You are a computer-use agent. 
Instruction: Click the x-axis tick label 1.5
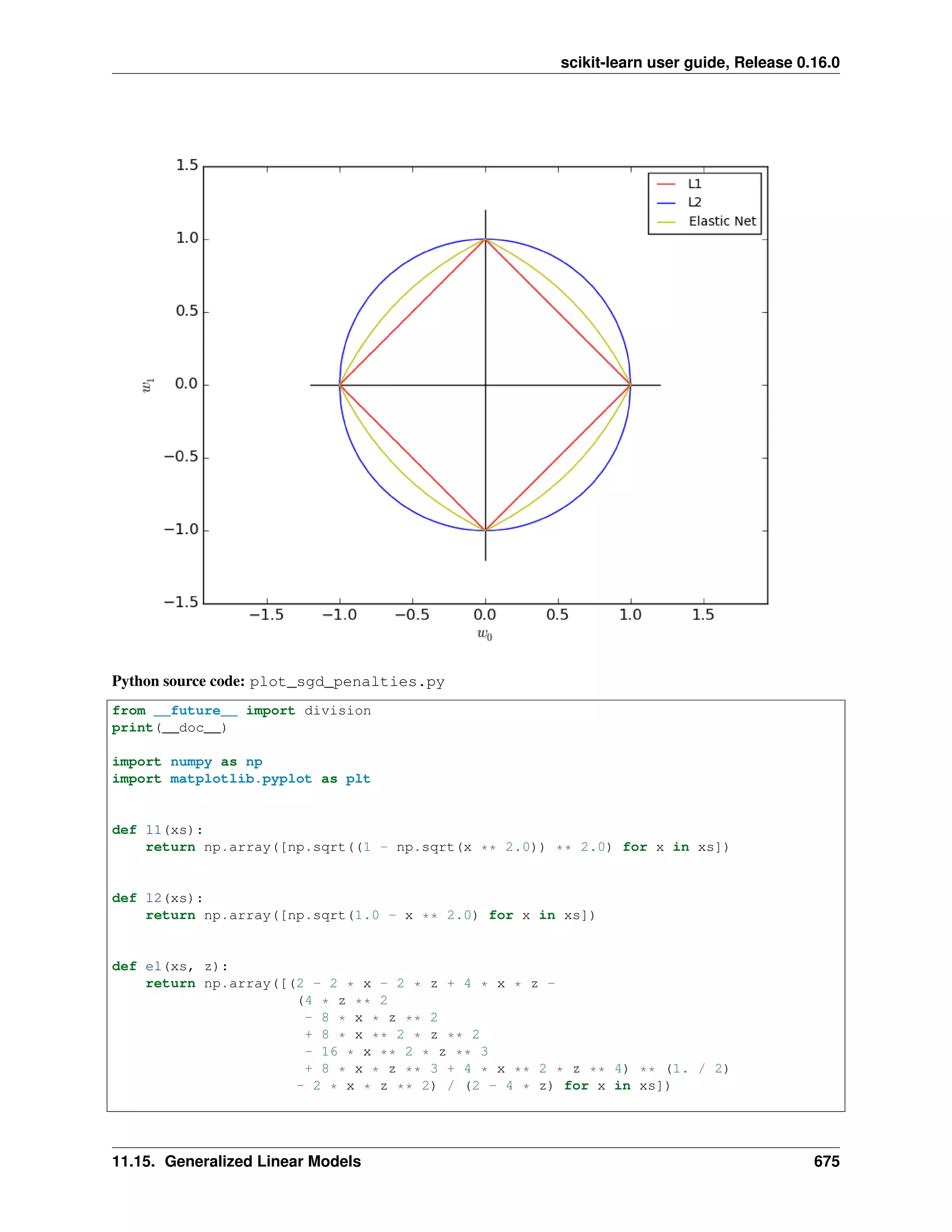(x=703, y=614)
